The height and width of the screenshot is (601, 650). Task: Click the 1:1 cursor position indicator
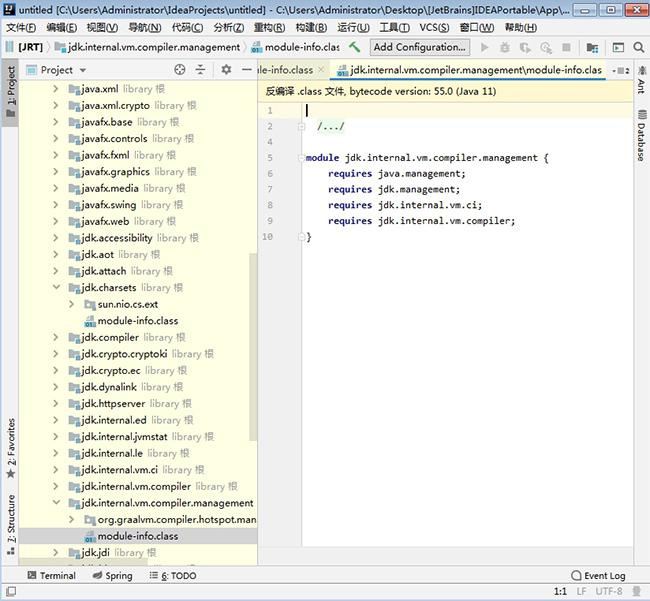(560, 591)
